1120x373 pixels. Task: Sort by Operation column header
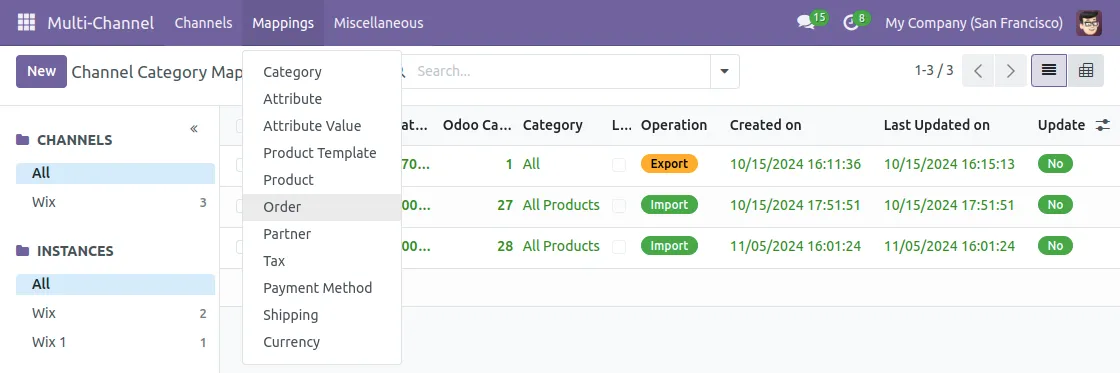pos(674,125)
